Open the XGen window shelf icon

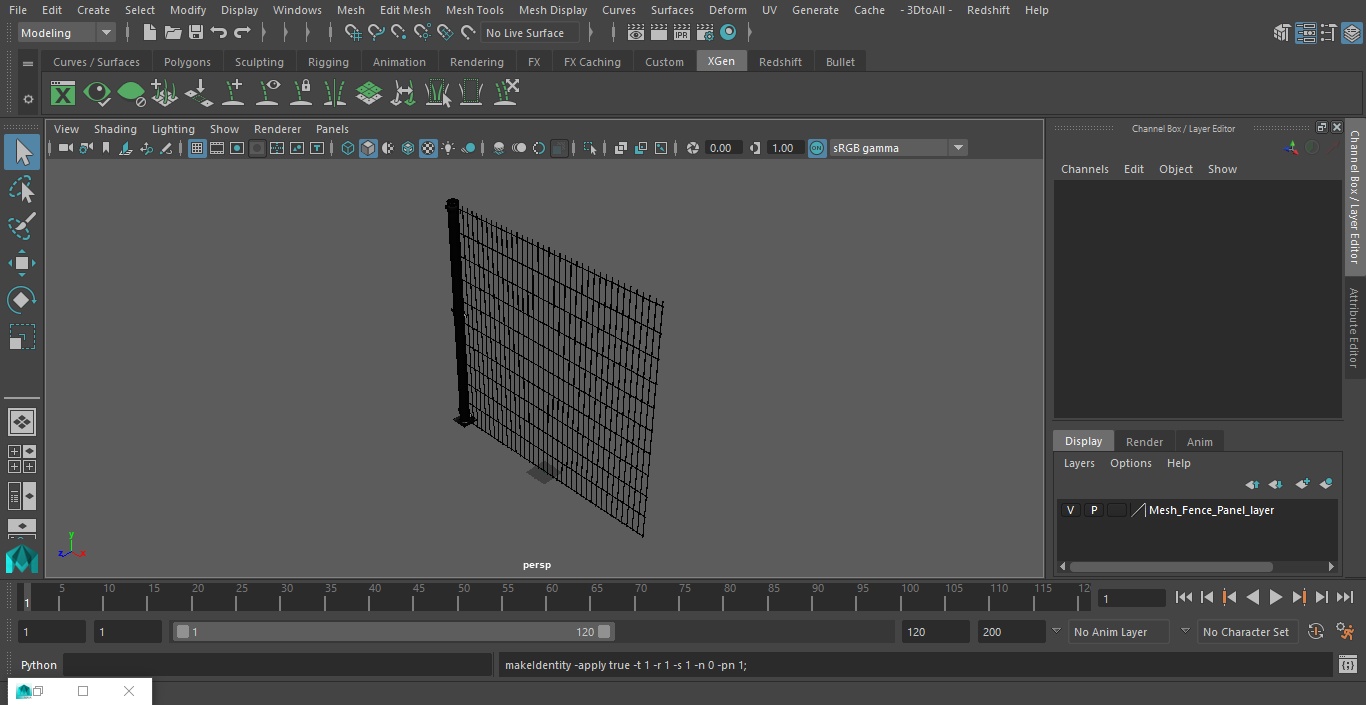coord(63,94)
